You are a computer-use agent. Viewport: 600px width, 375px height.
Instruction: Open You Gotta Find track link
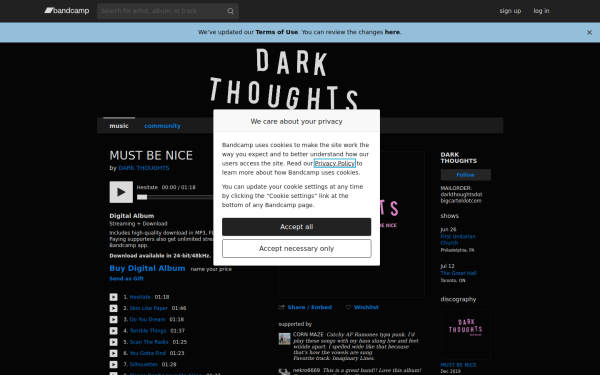[x=147, y=353]
